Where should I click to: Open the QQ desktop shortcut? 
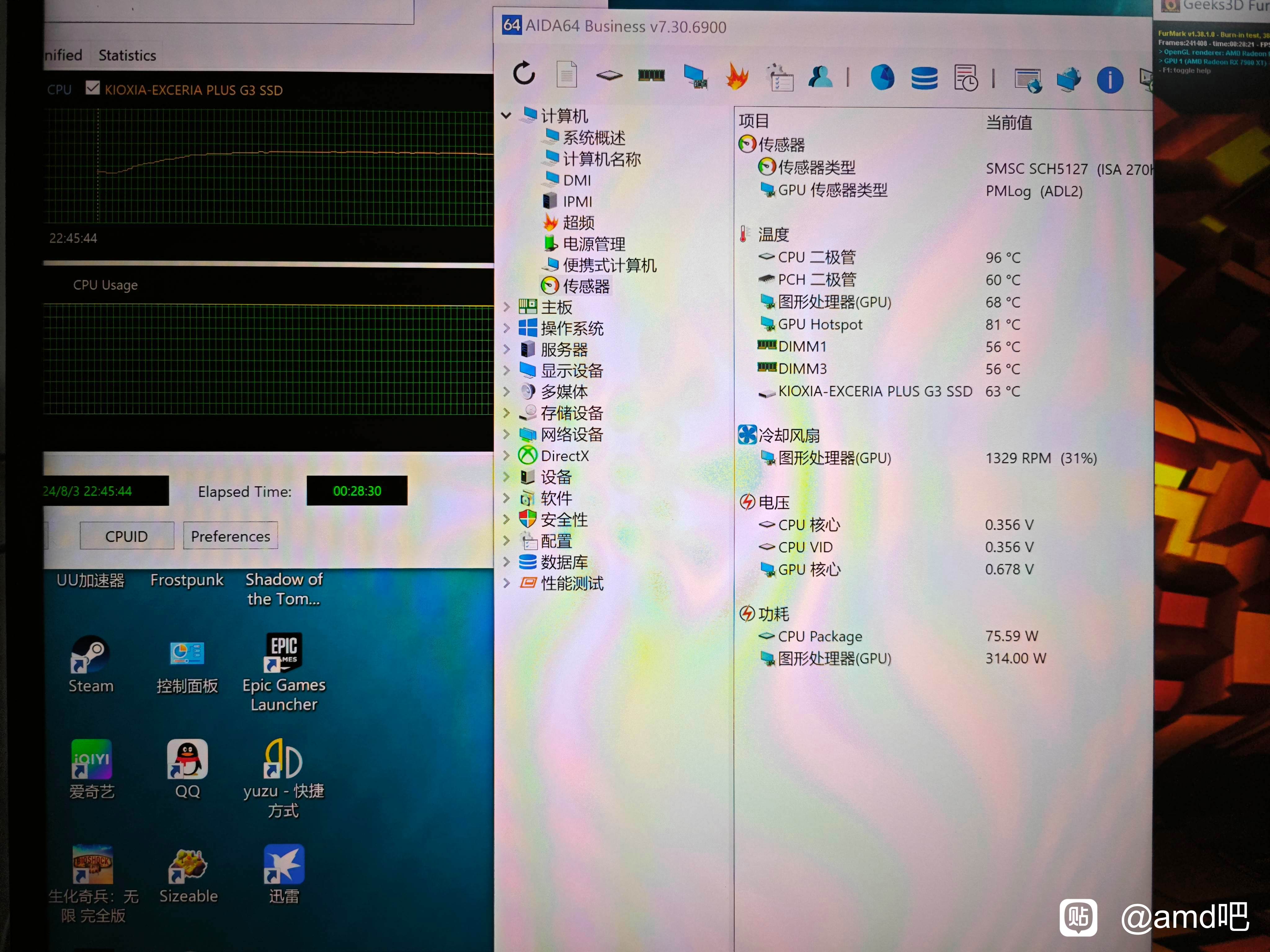(187, 769)
